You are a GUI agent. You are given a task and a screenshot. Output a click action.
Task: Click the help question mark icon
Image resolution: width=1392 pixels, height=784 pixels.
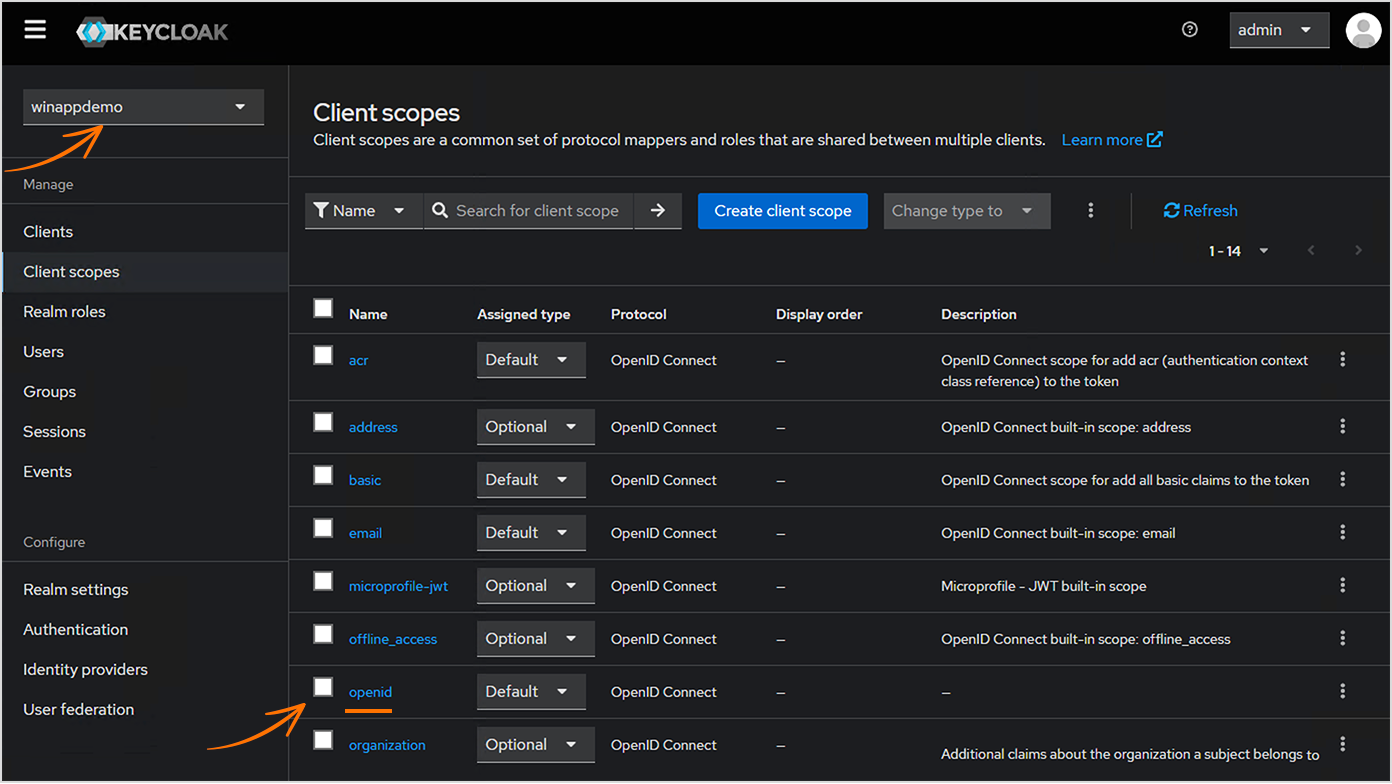tap(1189, 30)
